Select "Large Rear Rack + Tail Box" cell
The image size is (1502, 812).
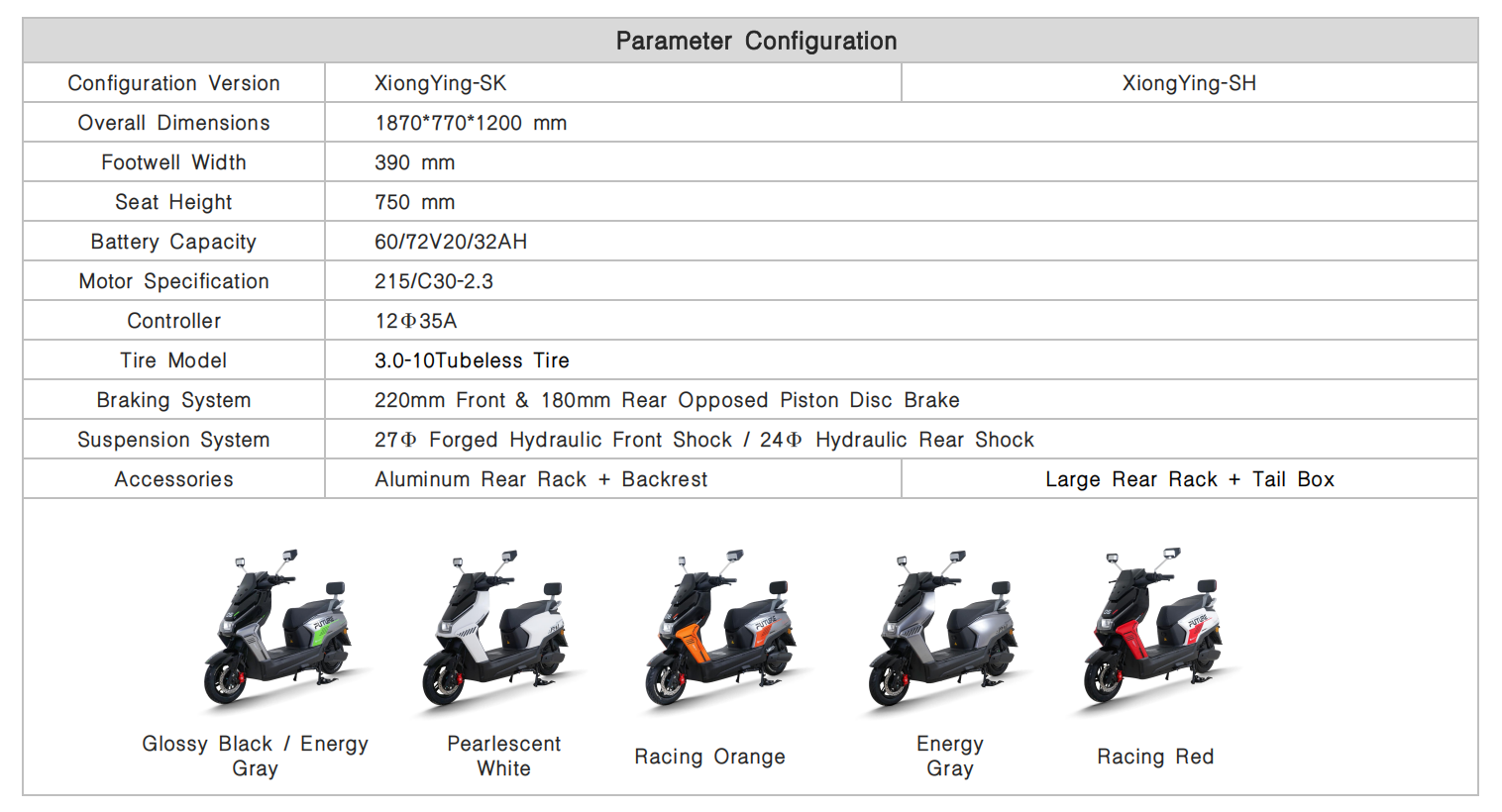(x=1189, y=479)
